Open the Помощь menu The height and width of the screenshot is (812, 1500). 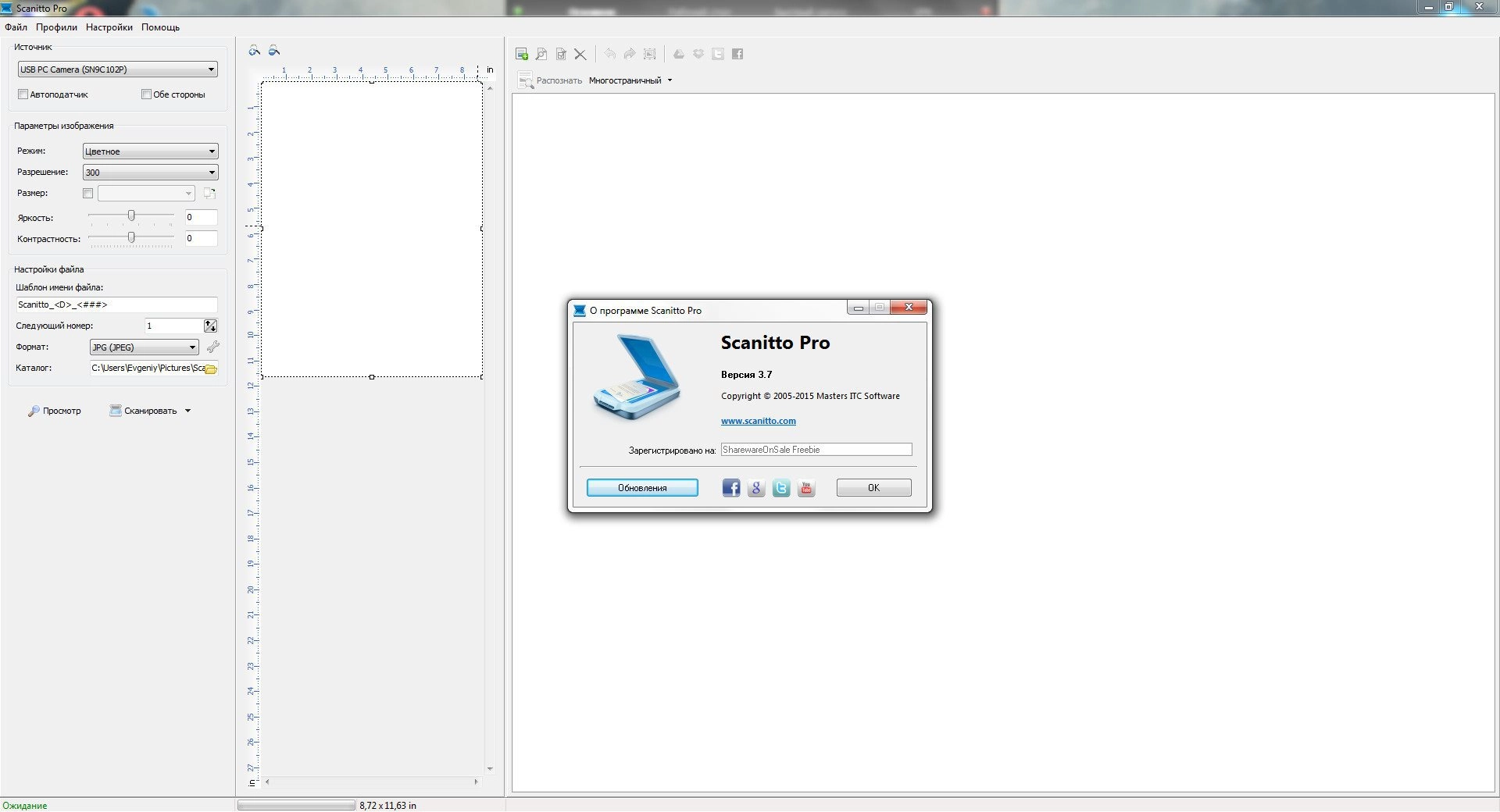[160, 27]
